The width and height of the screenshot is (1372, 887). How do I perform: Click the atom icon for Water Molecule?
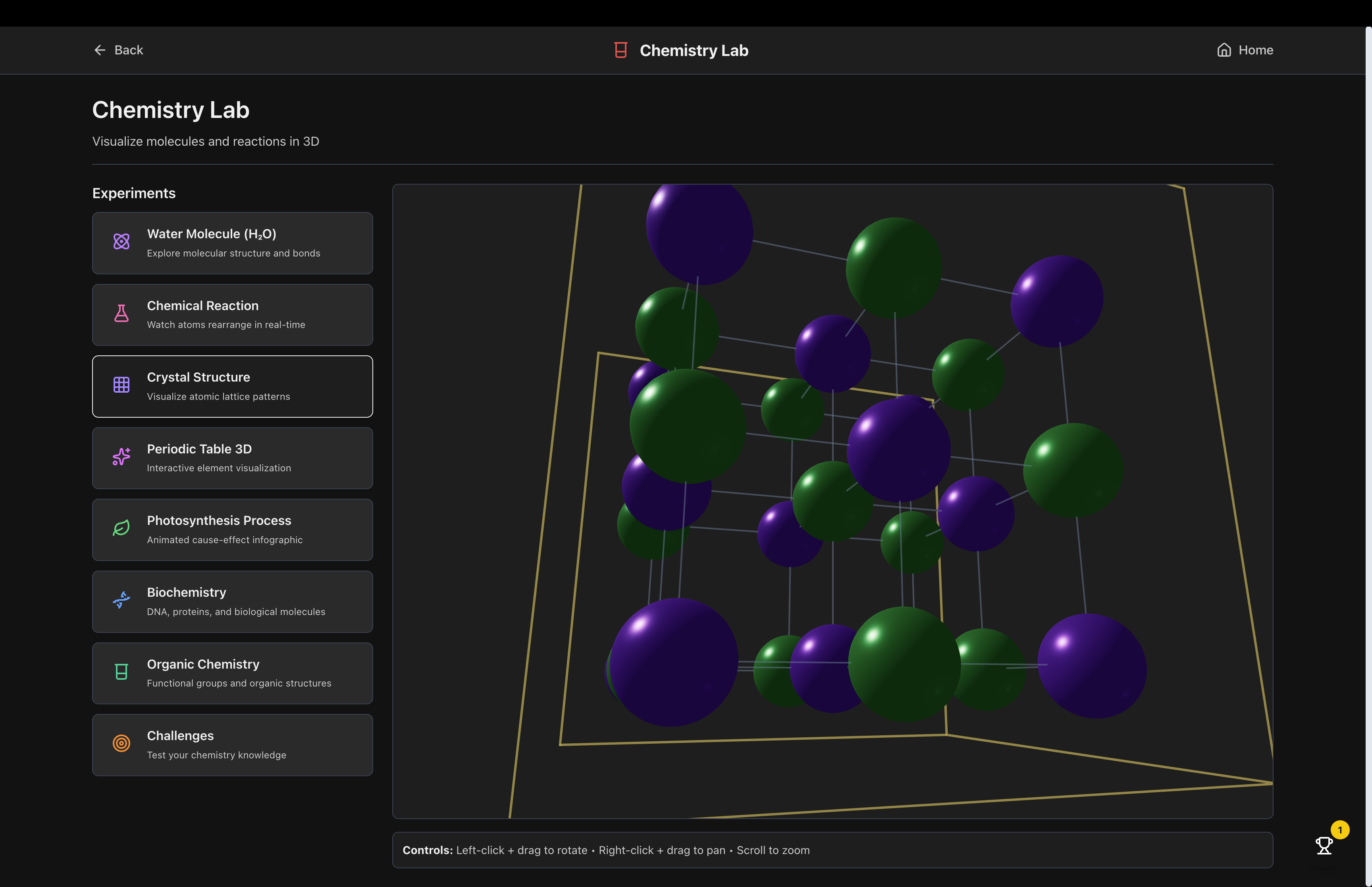coord(121,241)
